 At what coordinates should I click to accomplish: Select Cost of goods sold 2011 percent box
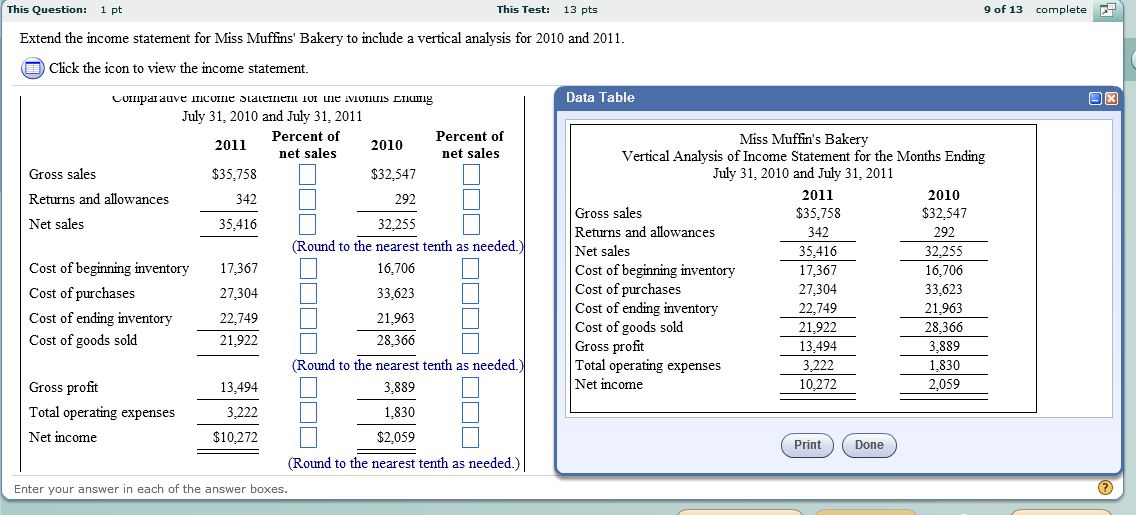click(308, 343)
